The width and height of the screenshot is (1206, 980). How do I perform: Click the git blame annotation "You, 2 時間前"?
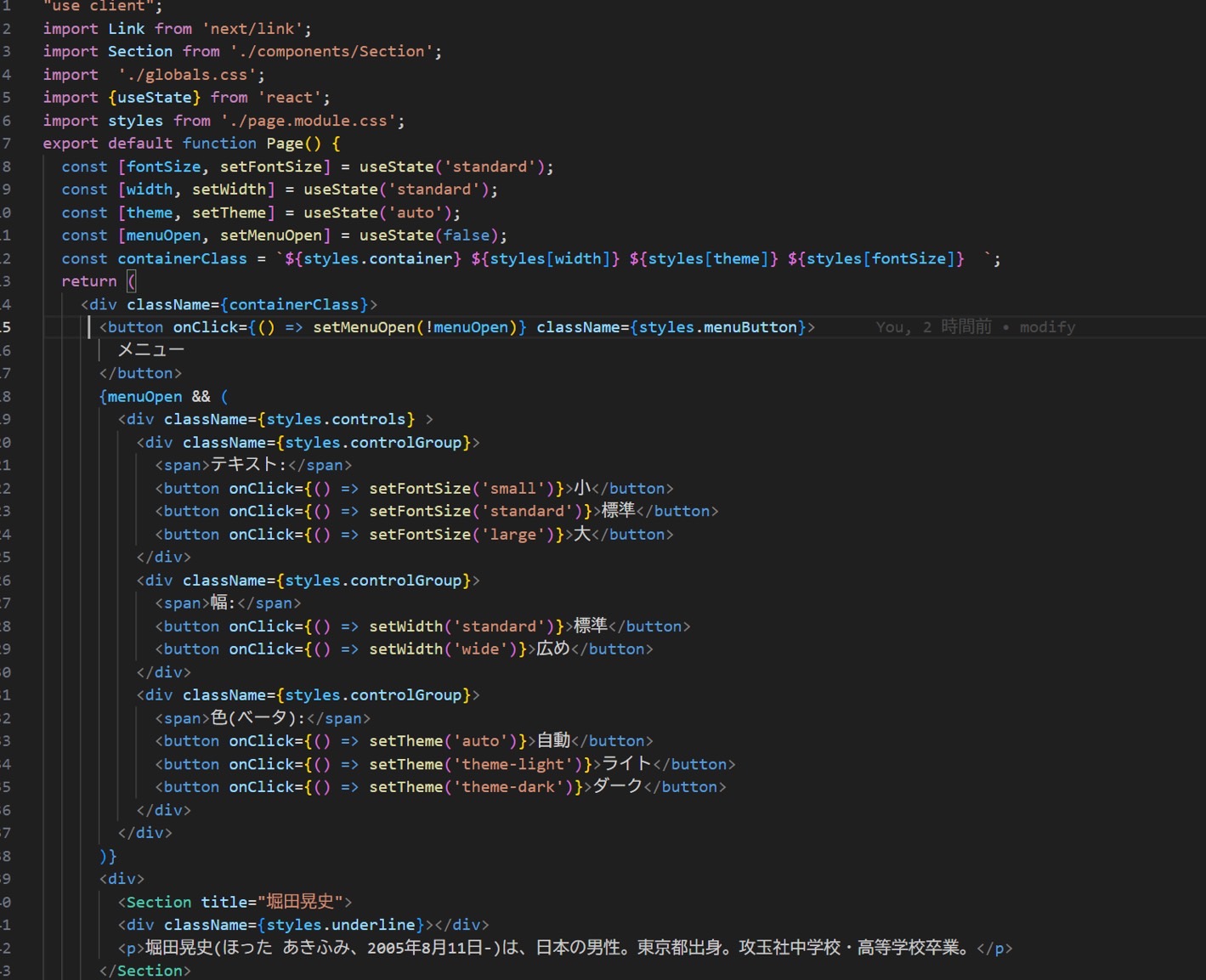(933, 327)
